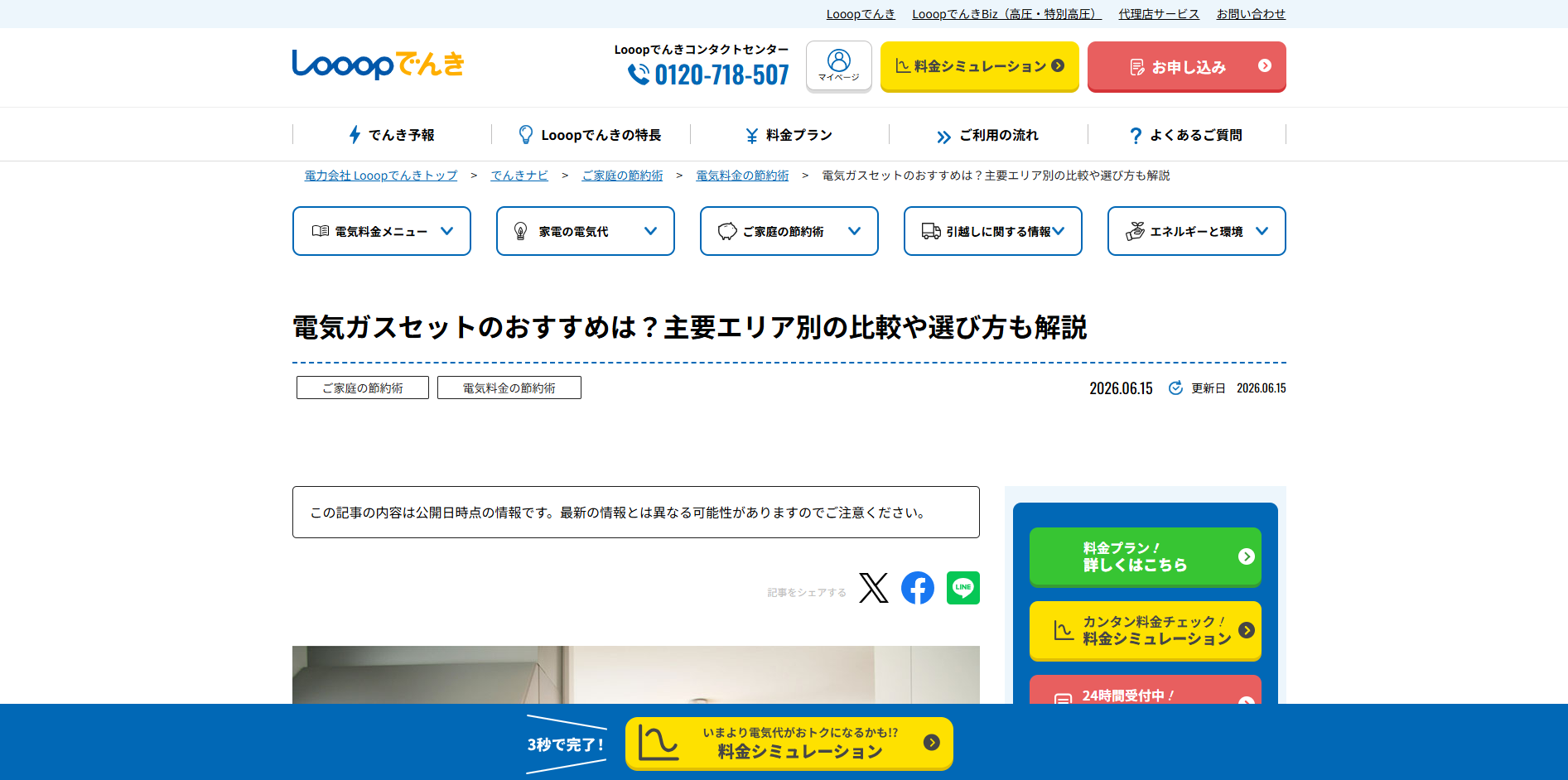Click the ご家庭の節約術 tag button

pyautogui.click(x=363, y=388)
